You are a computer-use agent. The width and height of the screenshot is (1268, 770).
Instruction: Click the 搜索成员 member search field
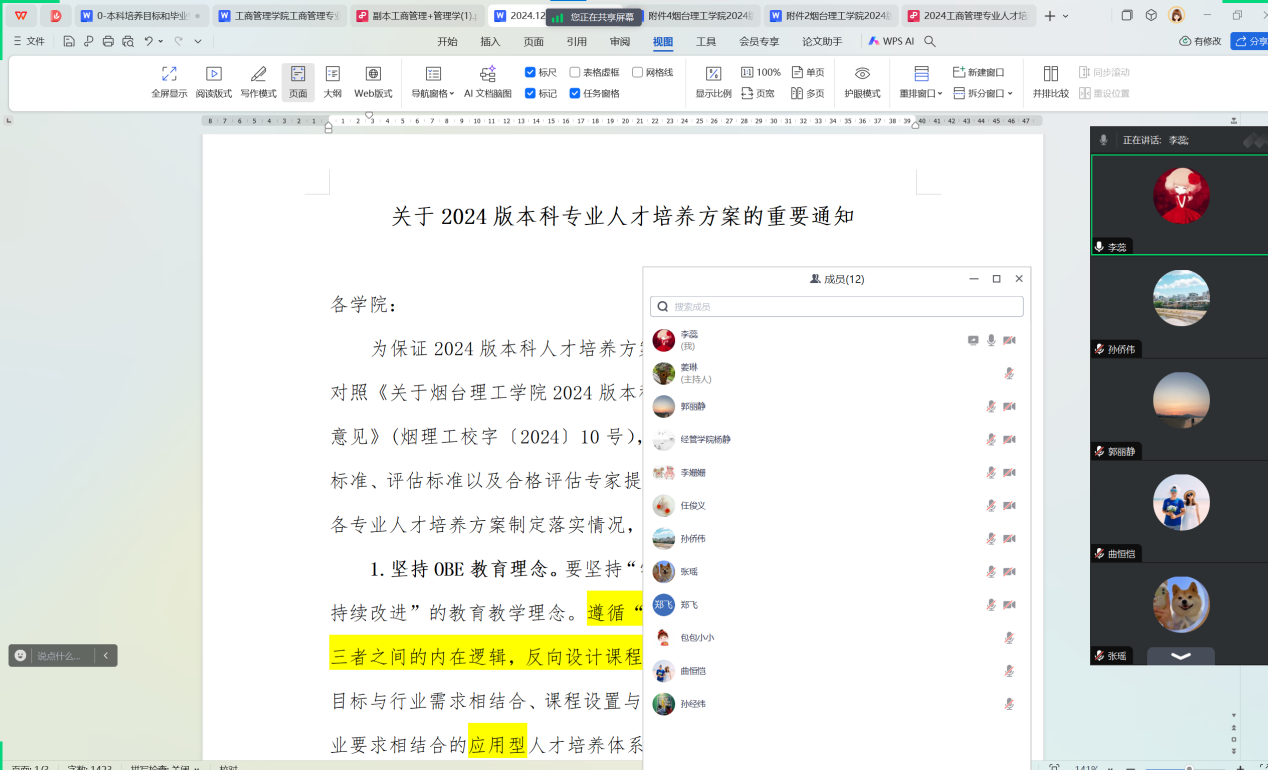(837, 306)
